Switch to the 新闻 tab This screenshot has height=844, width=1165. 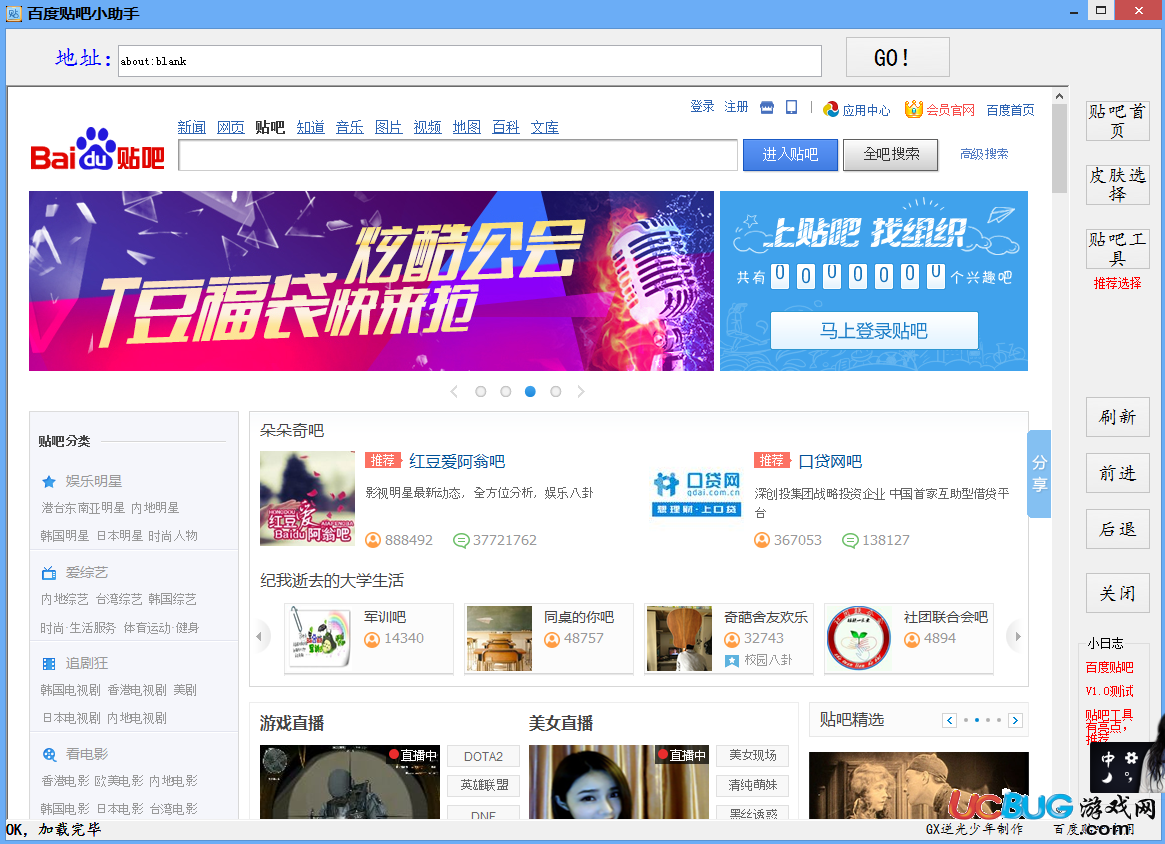192,128
